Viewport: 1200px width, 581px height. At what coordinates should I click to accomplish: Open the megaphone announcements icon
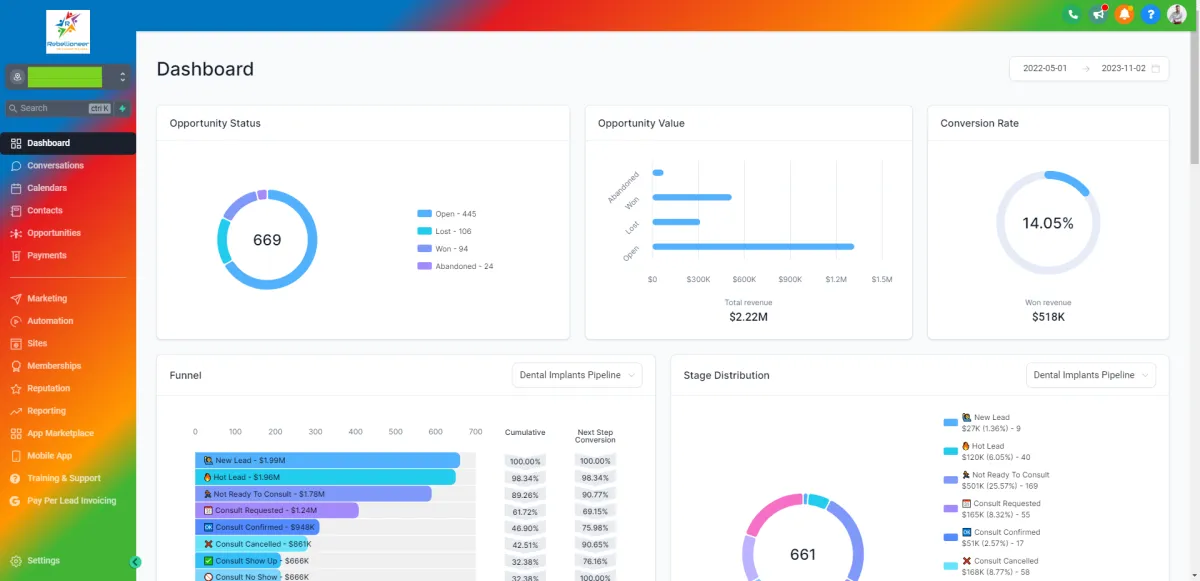click(1099, 14)
